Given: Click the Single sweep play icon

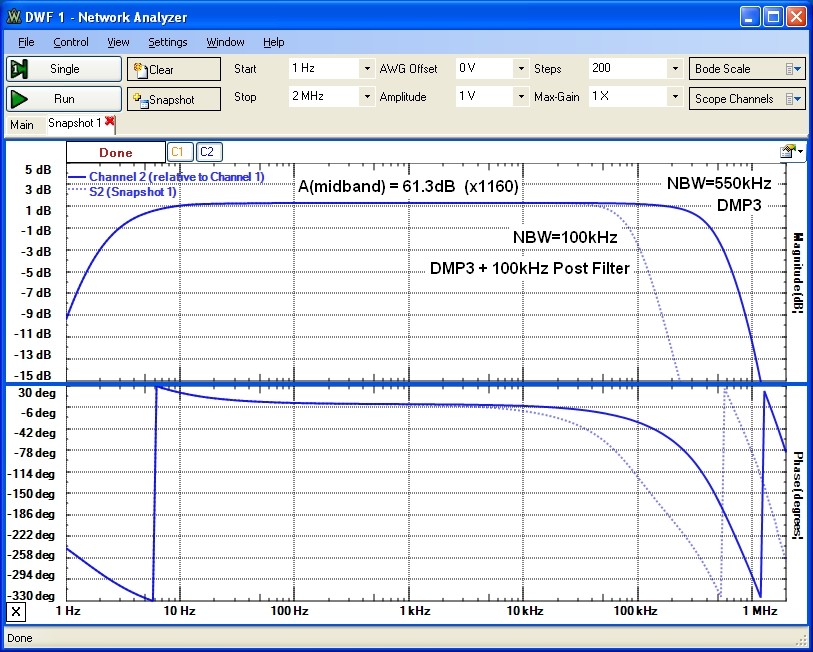Looking at the screenshot, I should [20, 69].
